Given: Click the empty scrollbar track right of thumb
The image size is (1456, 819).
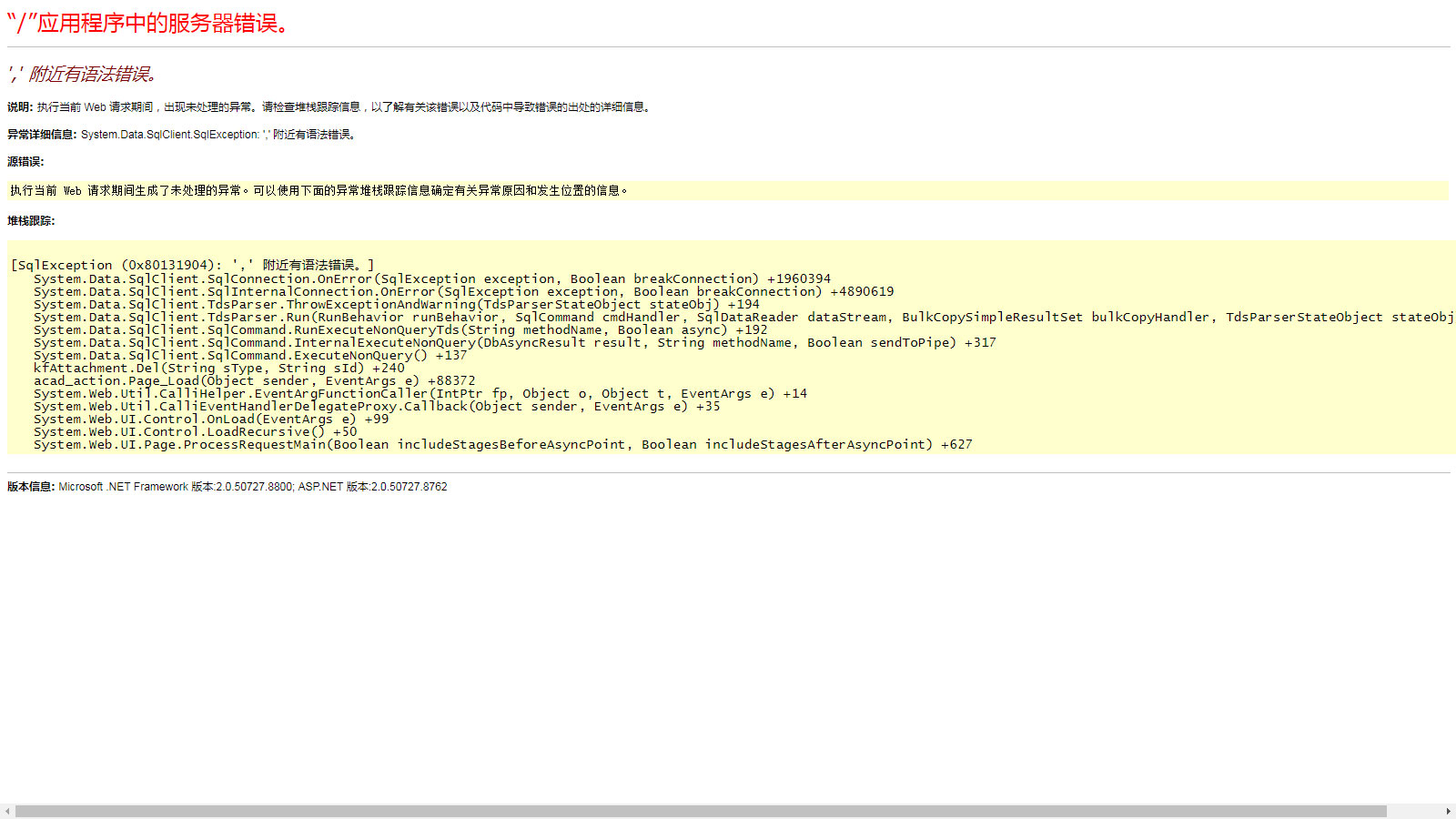Looking at the screenshot, I should (1413, 811).
